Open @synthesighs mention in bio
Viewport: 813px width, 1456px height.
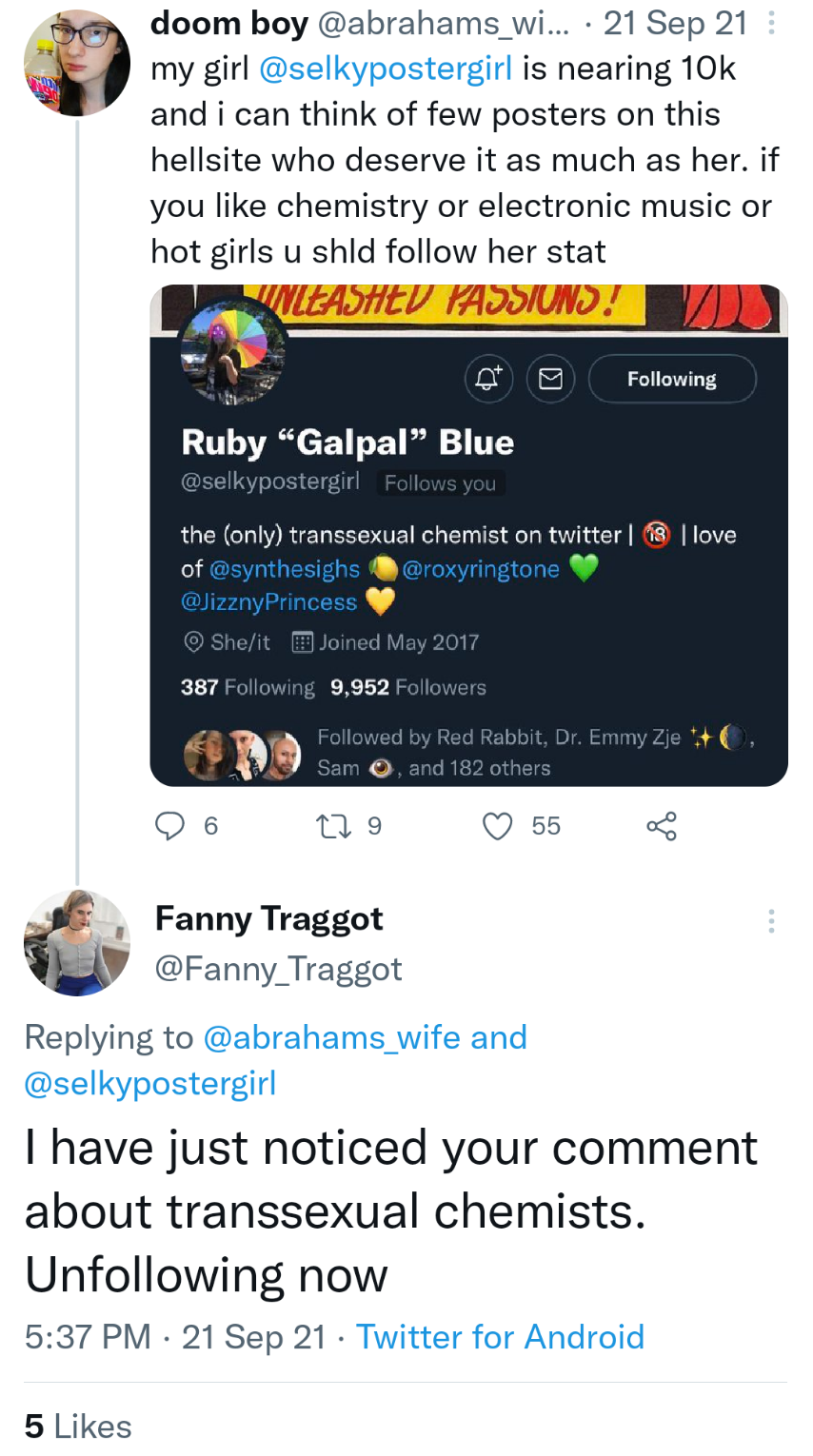tap(284, 569)
